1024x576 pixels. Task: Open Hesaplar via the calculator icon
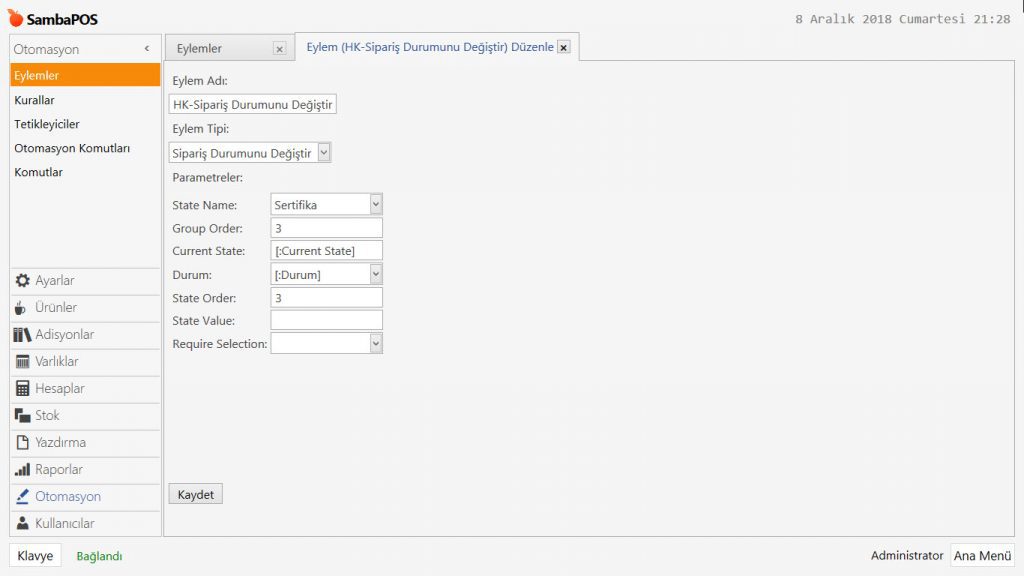click(x=23, y=389)
